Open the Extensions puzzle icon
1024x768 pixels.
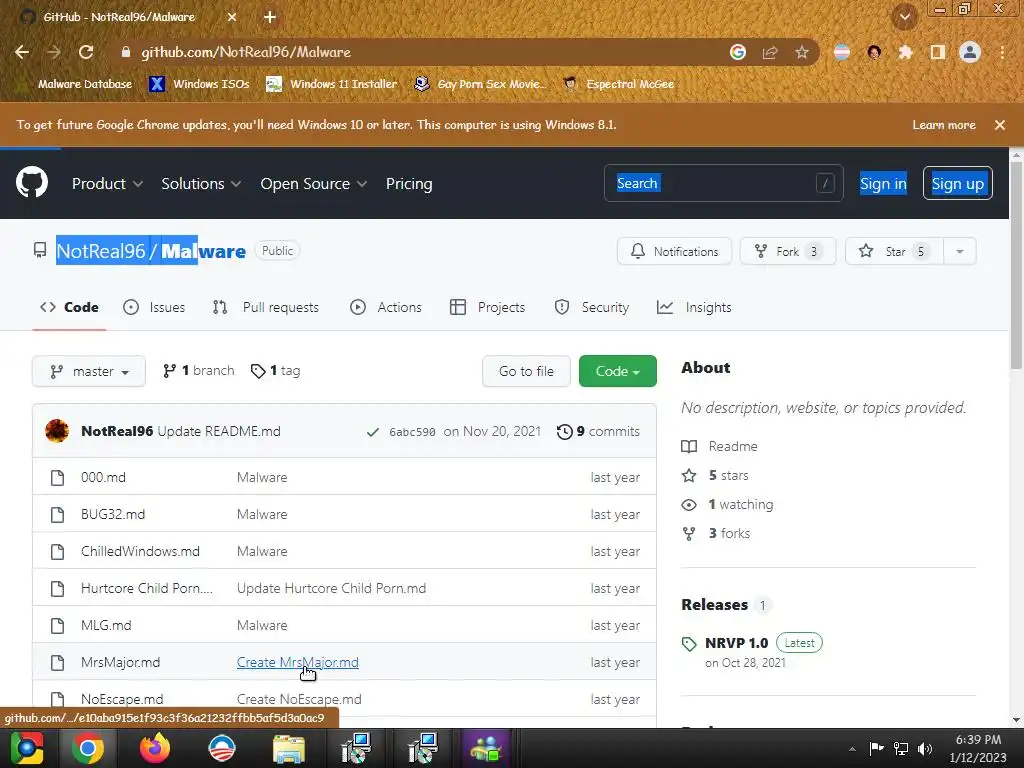pyautogui.click(x=905, y=52)
